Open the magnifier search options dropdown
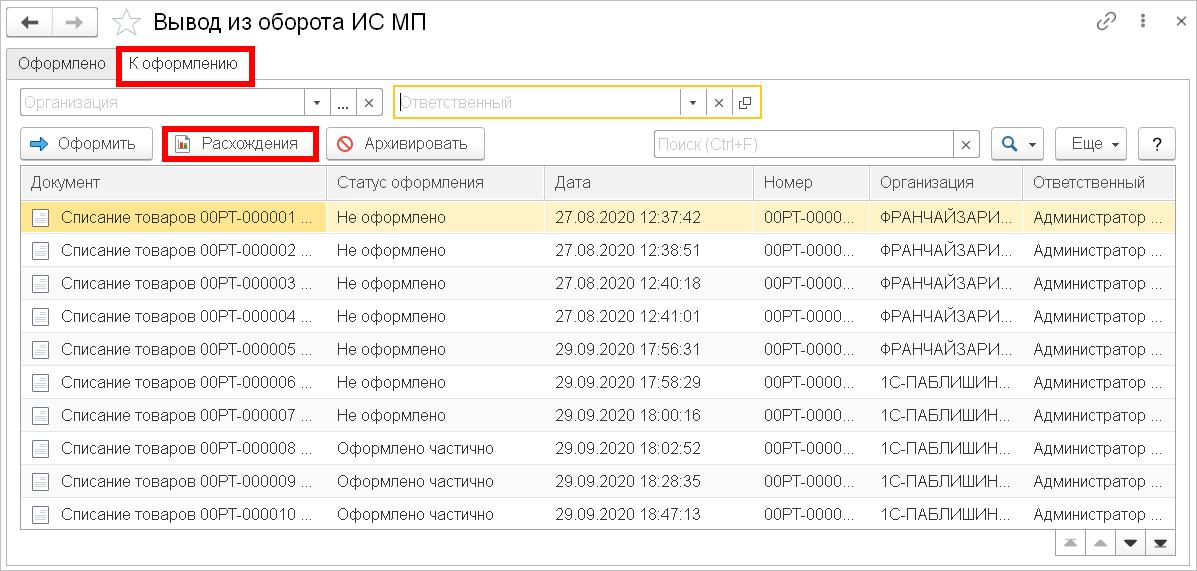Image resolution: width=1197 pixels, height=571 pixels. (x=1017, y=144)
